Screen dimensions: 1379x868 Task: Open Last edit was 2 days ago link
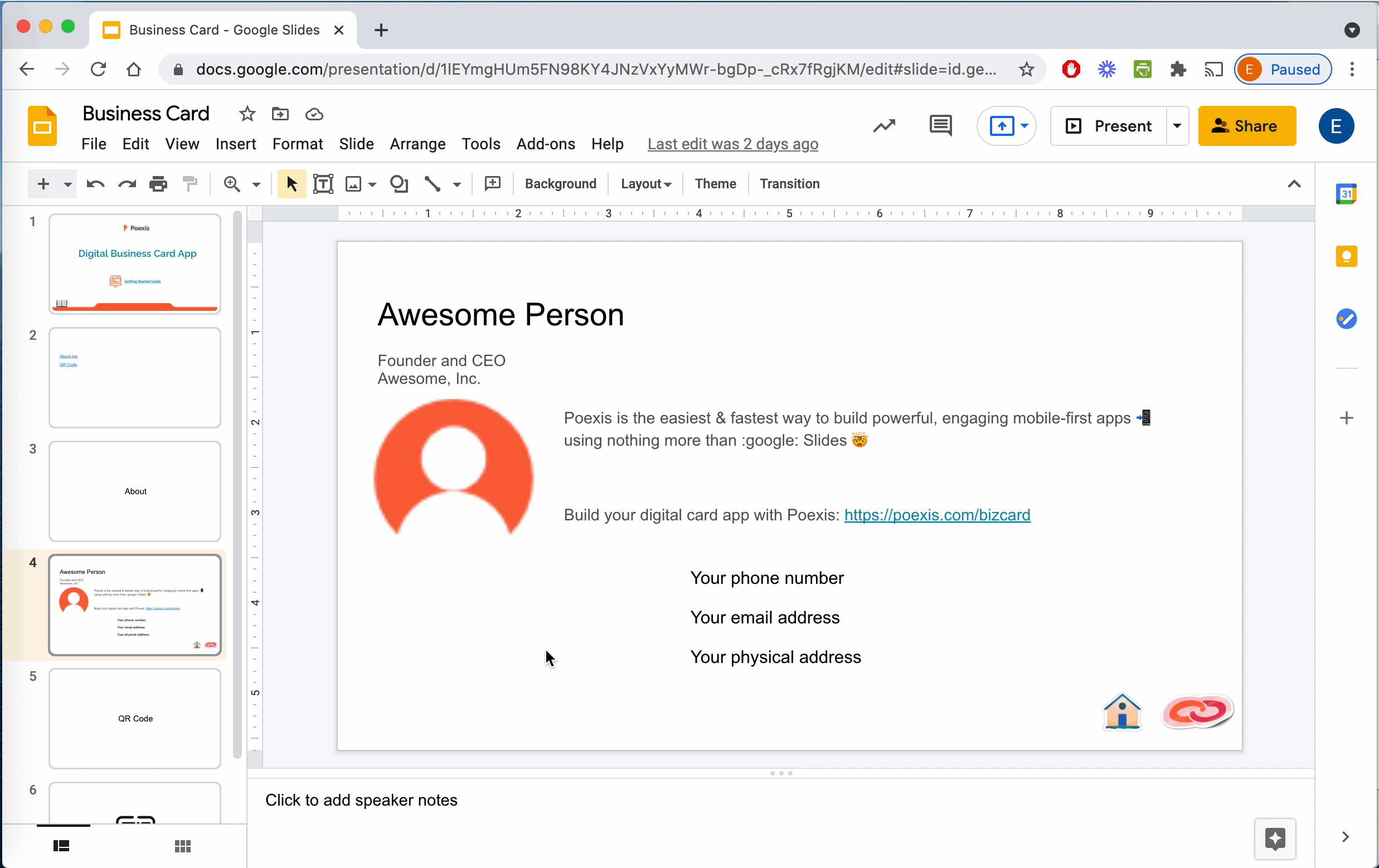tap(732, 144)
